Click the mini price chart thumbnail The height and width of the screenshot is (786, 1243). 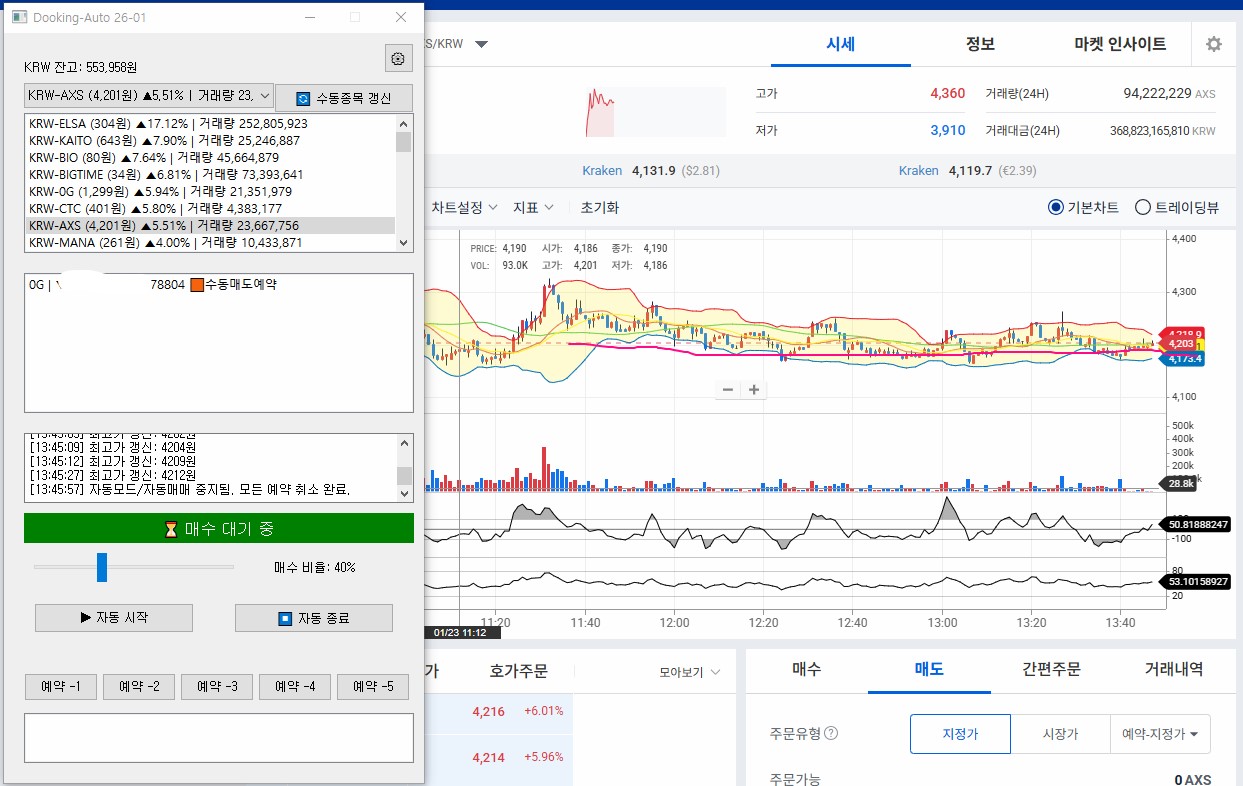[x=655, y=111]
